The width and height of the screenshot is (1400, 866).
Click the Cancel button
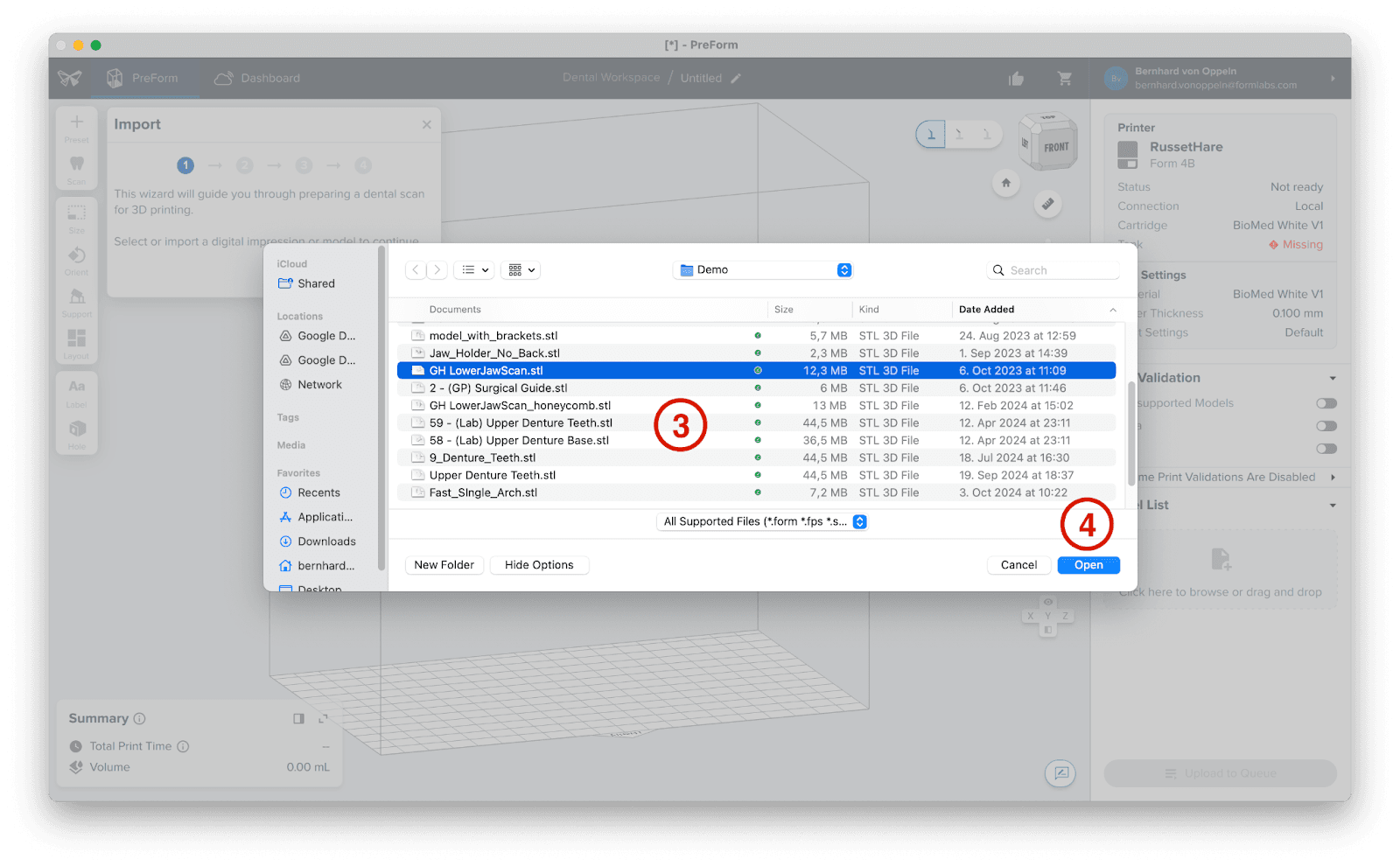[x=1018, y=565]
